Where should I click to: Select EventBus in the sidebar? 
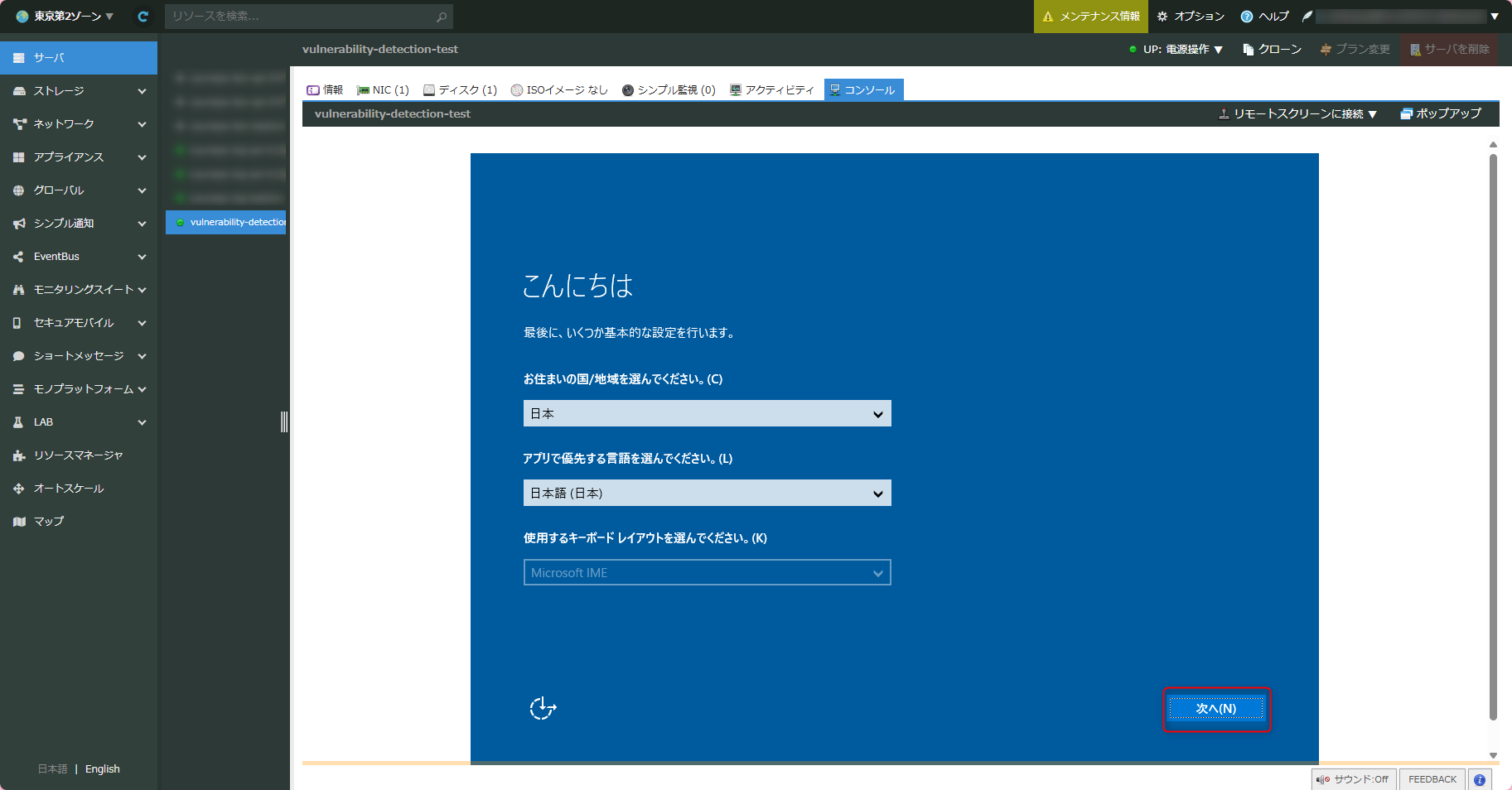click(57, 256)
